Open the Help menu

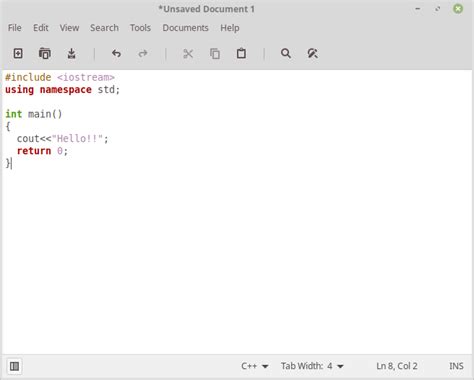point(230,28)
